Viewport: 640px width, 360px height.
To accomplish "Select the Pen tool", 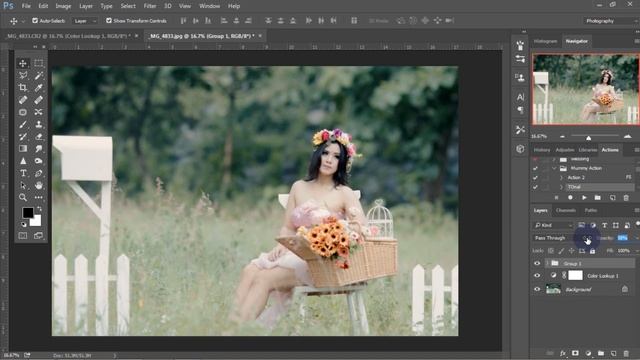I will (38, 173).
